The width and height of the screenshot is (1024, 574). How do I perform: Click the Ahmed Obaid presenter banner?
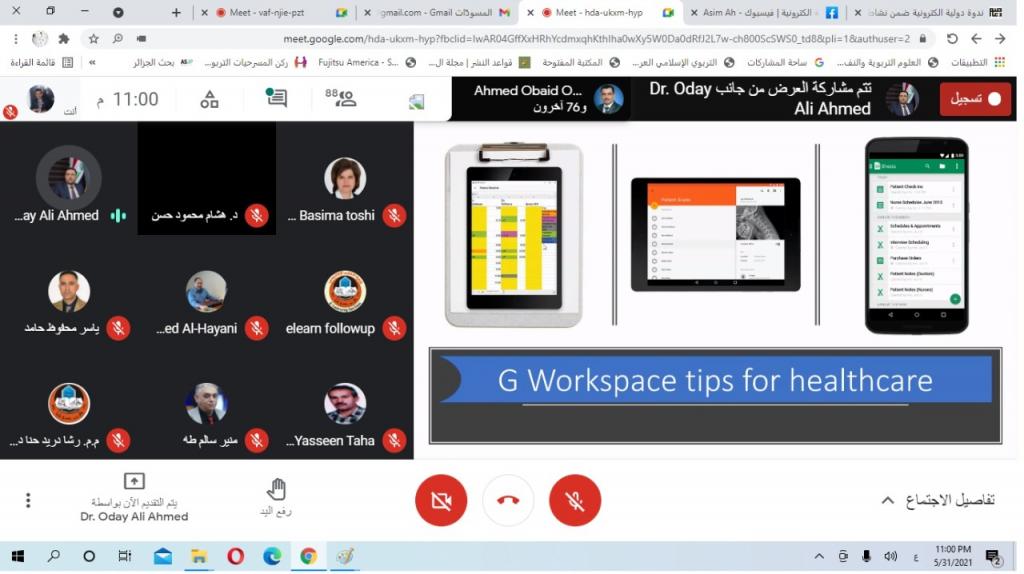540,99
